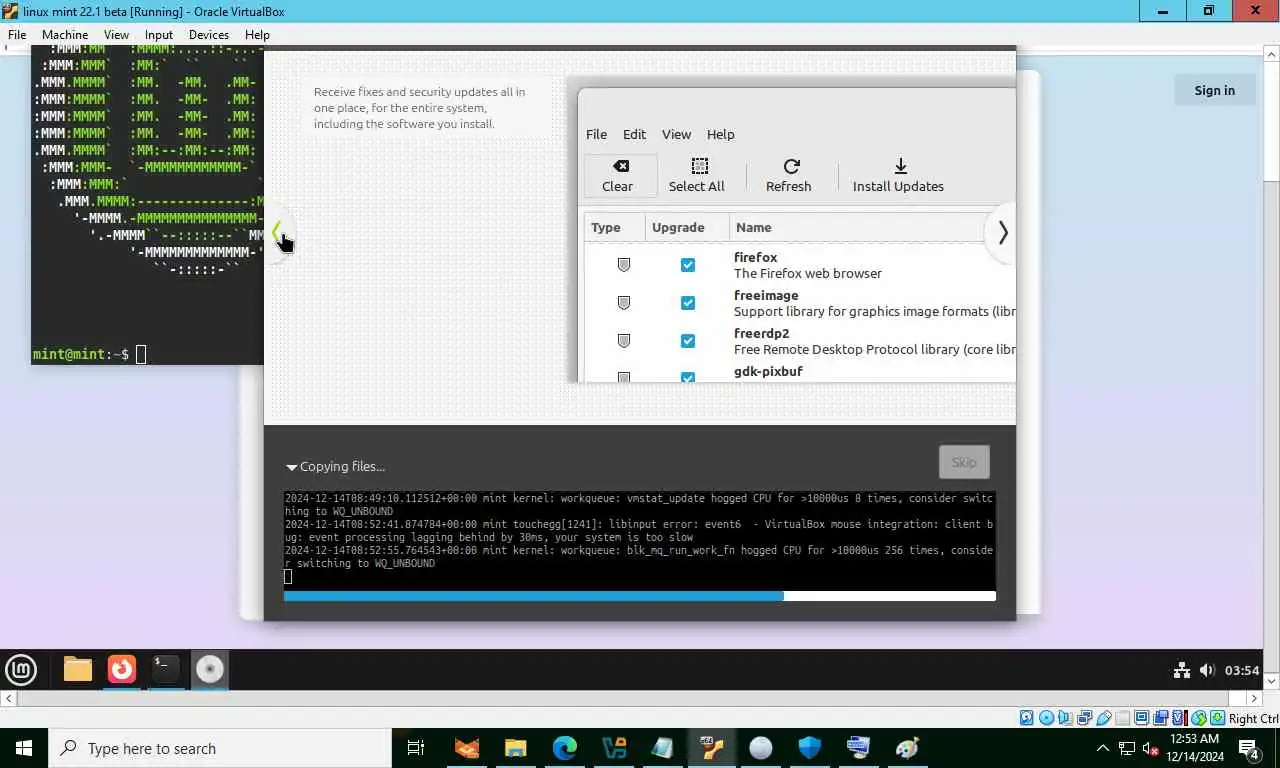Go to the previous installer slide

point(277,232)
